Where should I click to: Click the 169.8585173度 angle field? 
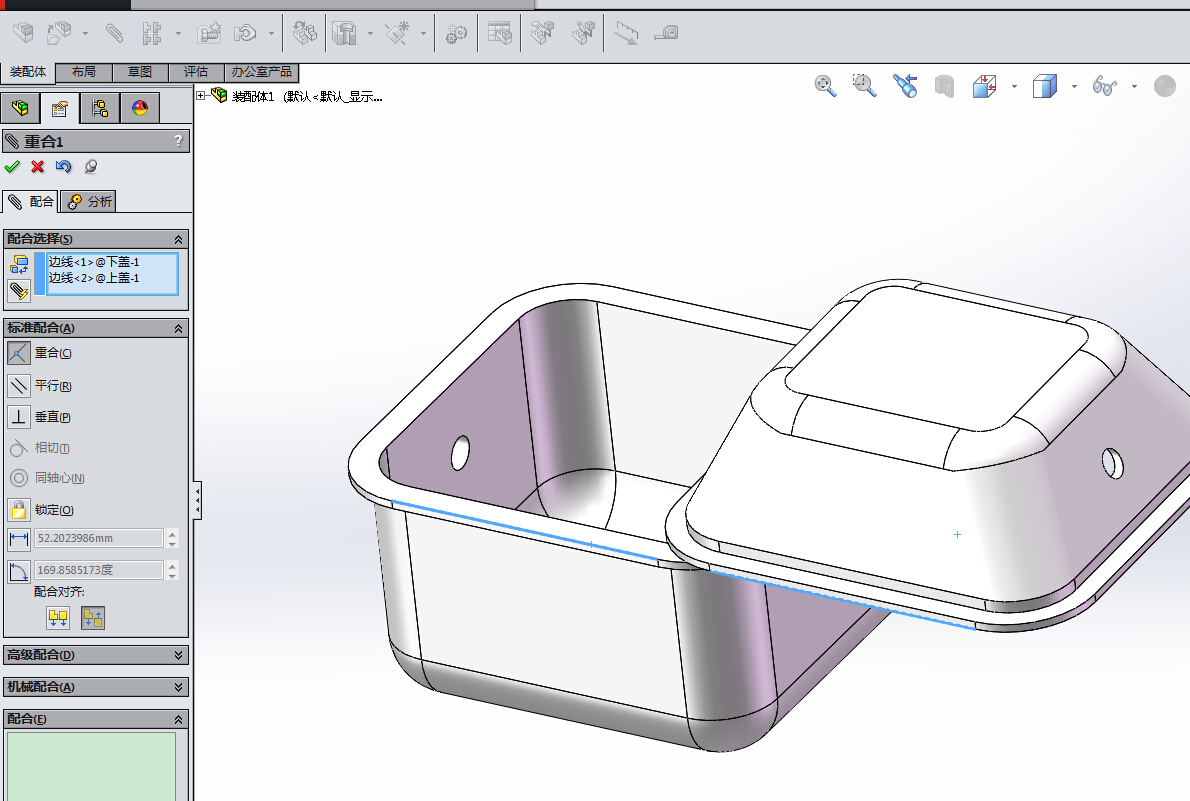tap(99, 570)
